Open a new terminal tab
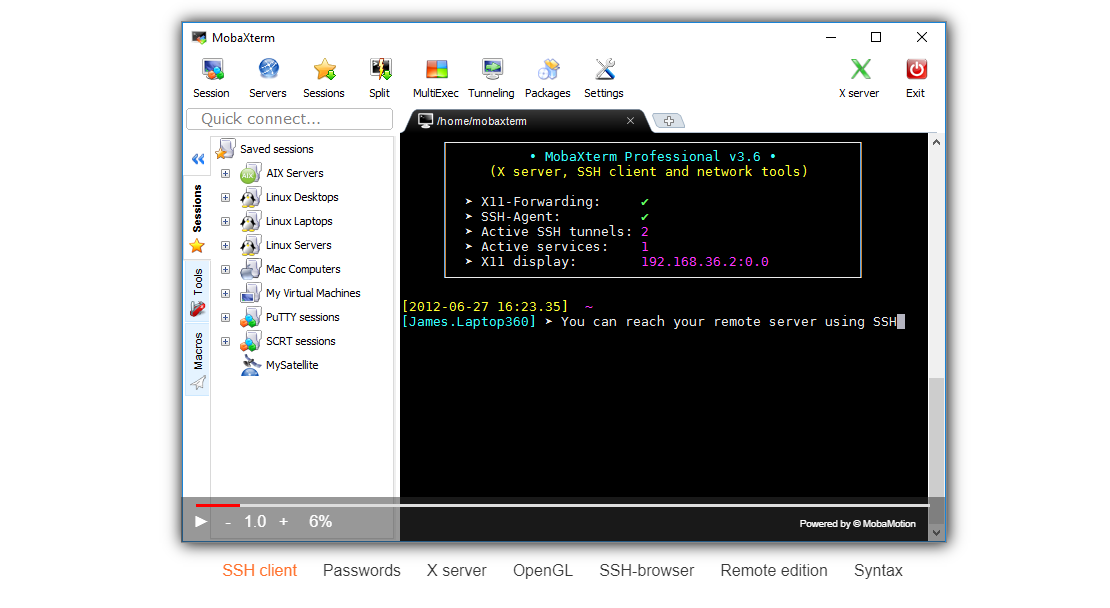Image resolution: width=1110 pixels, height=608 pixels. coord(668,120)
